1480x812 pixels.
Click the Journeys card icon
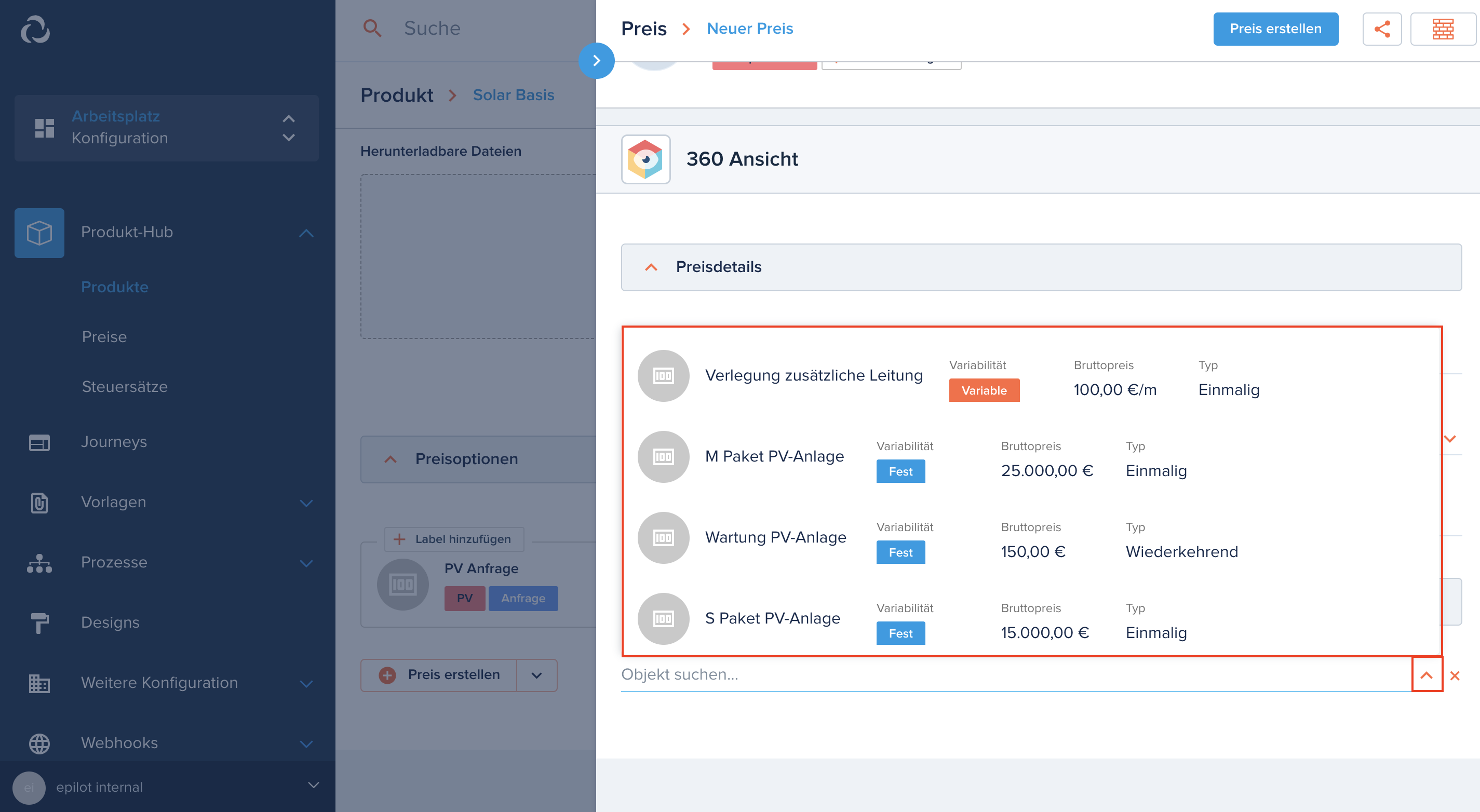point(39,442)
